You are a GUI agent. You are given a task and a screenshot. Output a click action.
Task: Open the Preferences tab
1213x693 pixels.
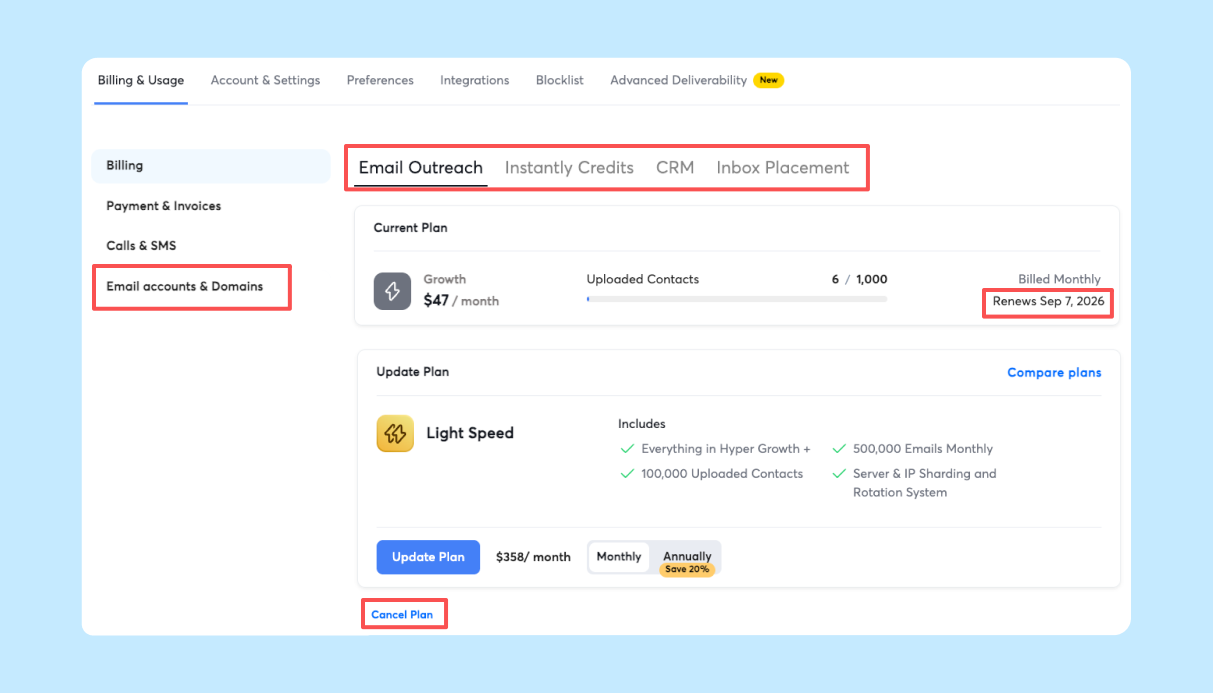[380, 80]
